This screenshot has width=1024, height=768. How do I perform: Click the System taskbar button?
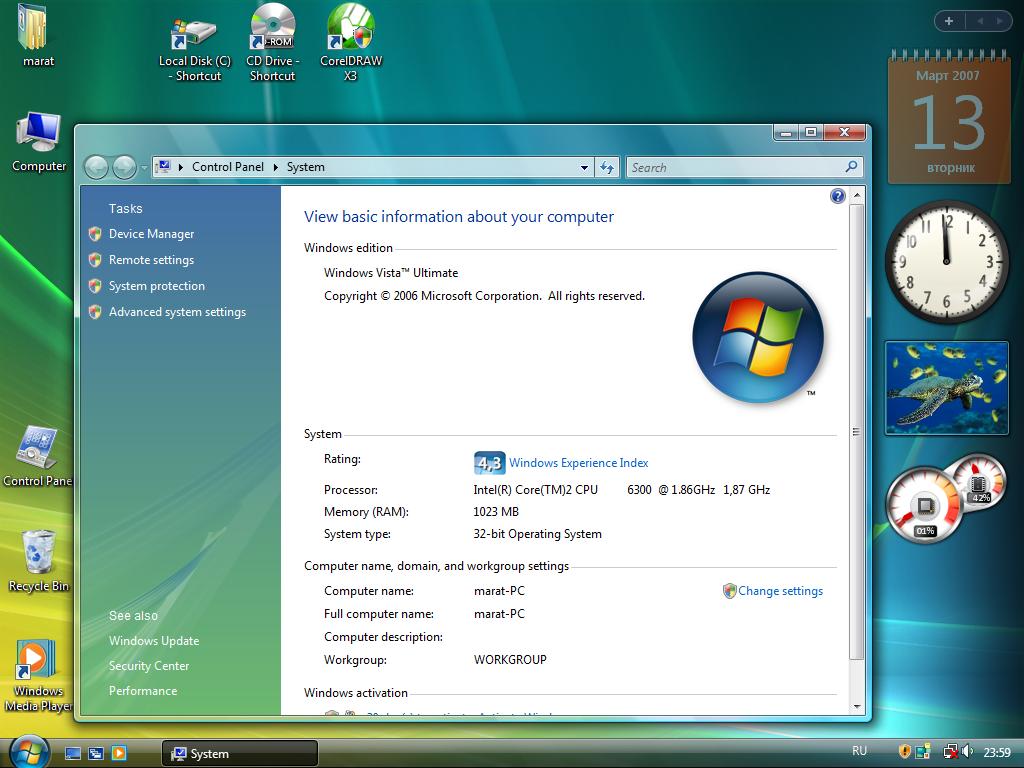[x=239, y=754]
